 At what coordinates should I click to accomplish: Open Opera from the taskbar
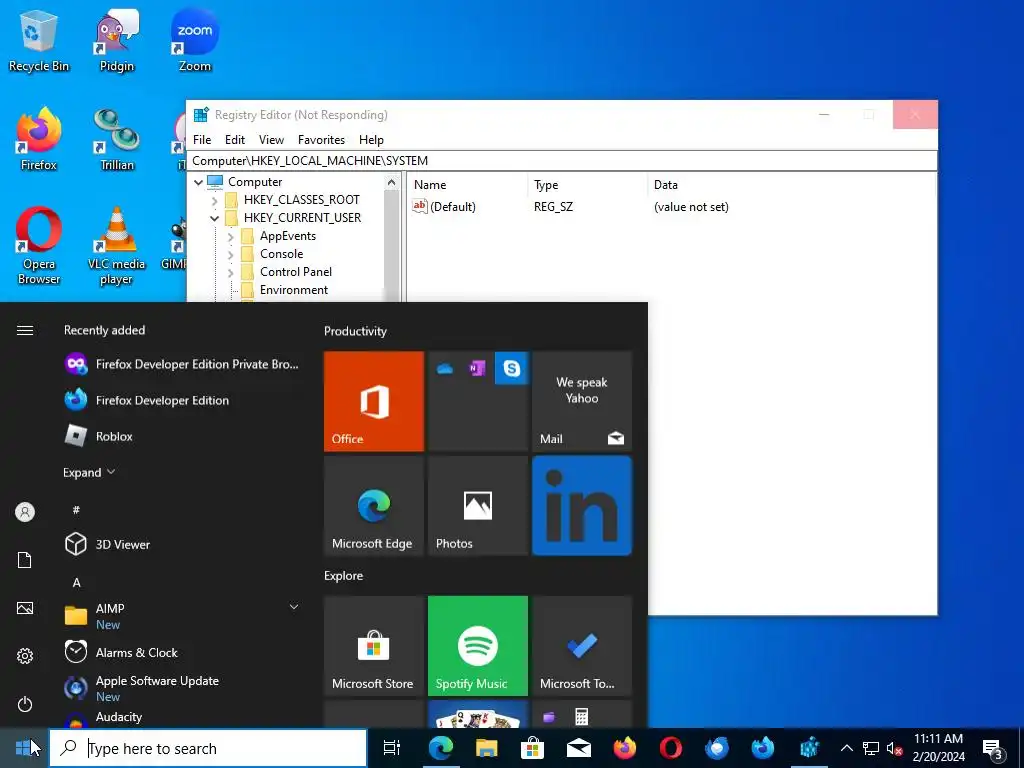[670, 748]
